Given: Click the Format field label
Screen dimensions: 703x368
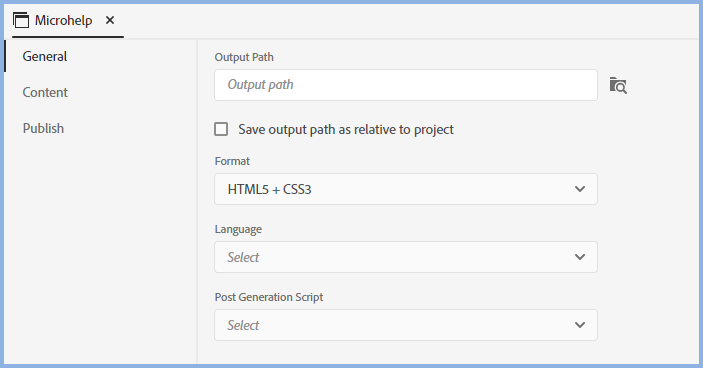Looking at the screenshot, I should coord(232,161).
